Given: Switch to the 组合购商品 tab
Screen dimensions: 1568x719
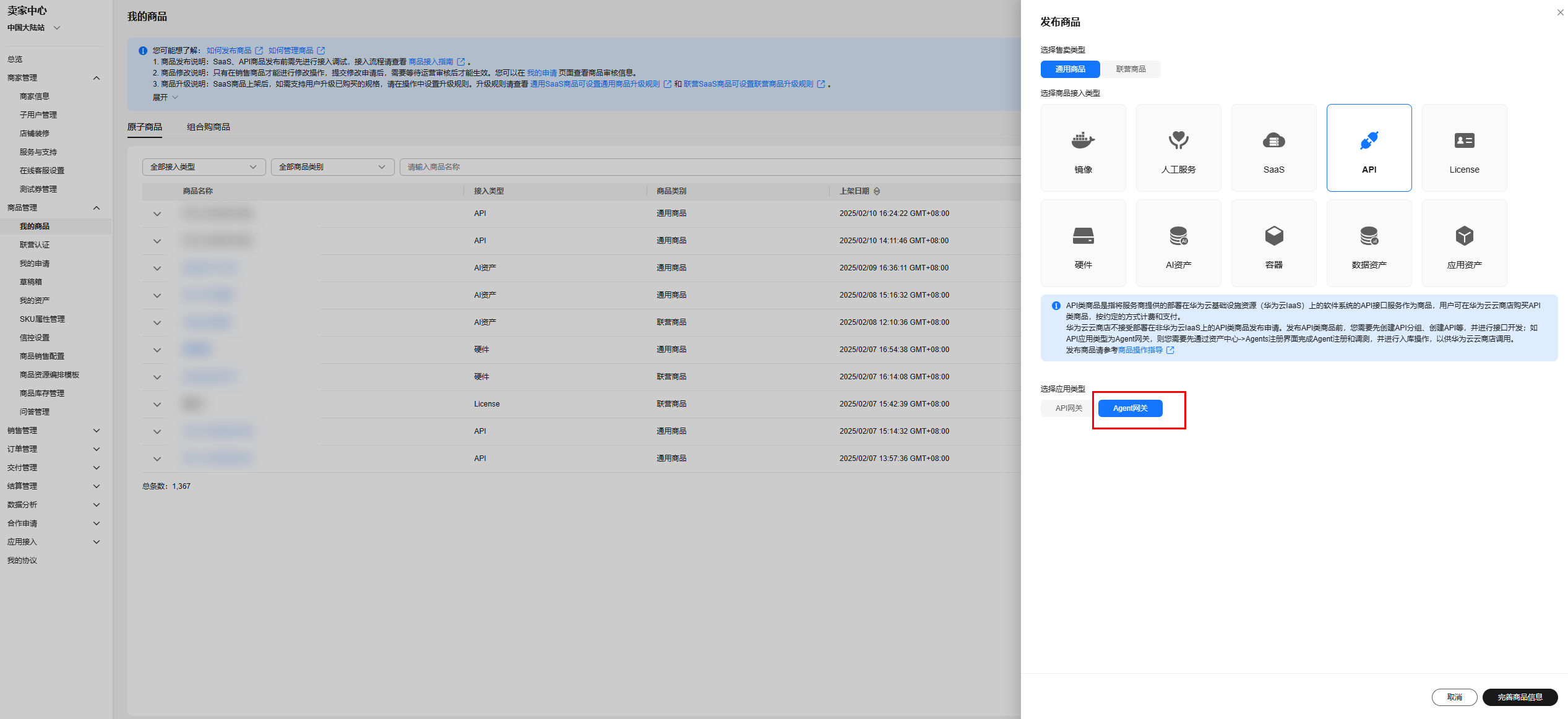Looking at the screenshot, I should click(209, 127).
